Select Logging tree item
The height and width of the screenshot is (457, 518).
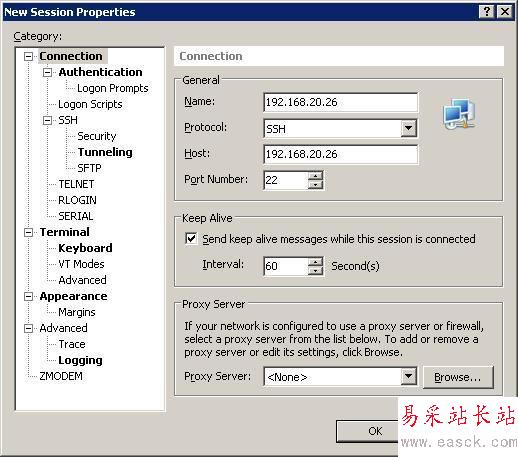point(80,360)
